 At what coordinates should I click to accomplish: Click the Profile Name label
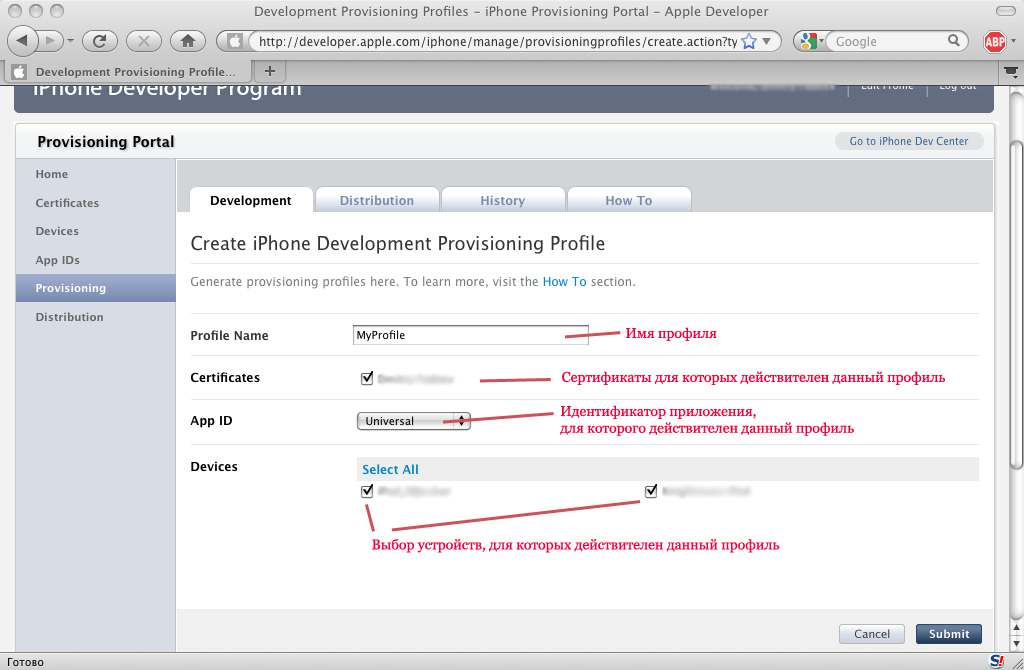click(229, 336)
